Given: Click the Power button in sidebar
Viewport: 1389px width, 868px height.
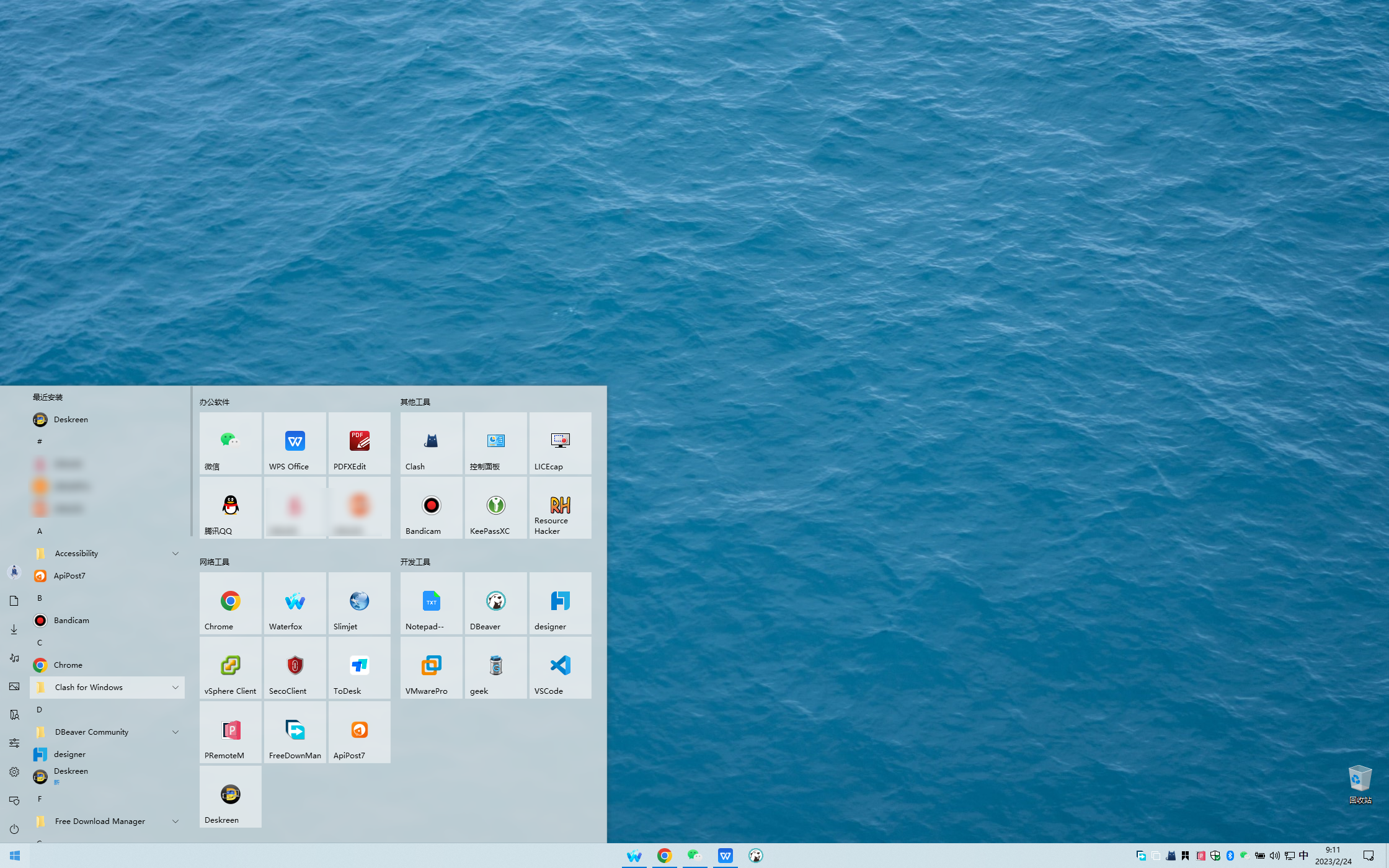Looking at the screenshot, I should pos(14,829).
